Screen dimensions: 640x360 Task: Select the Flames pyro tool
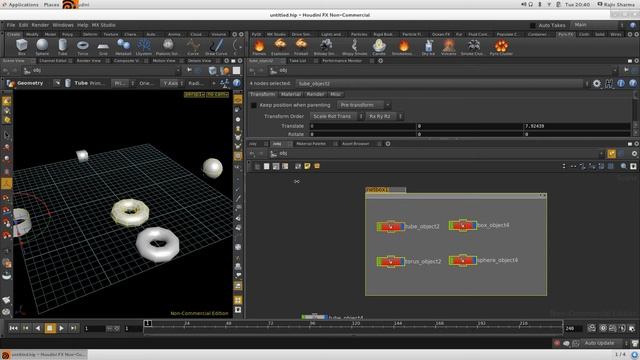259,47
